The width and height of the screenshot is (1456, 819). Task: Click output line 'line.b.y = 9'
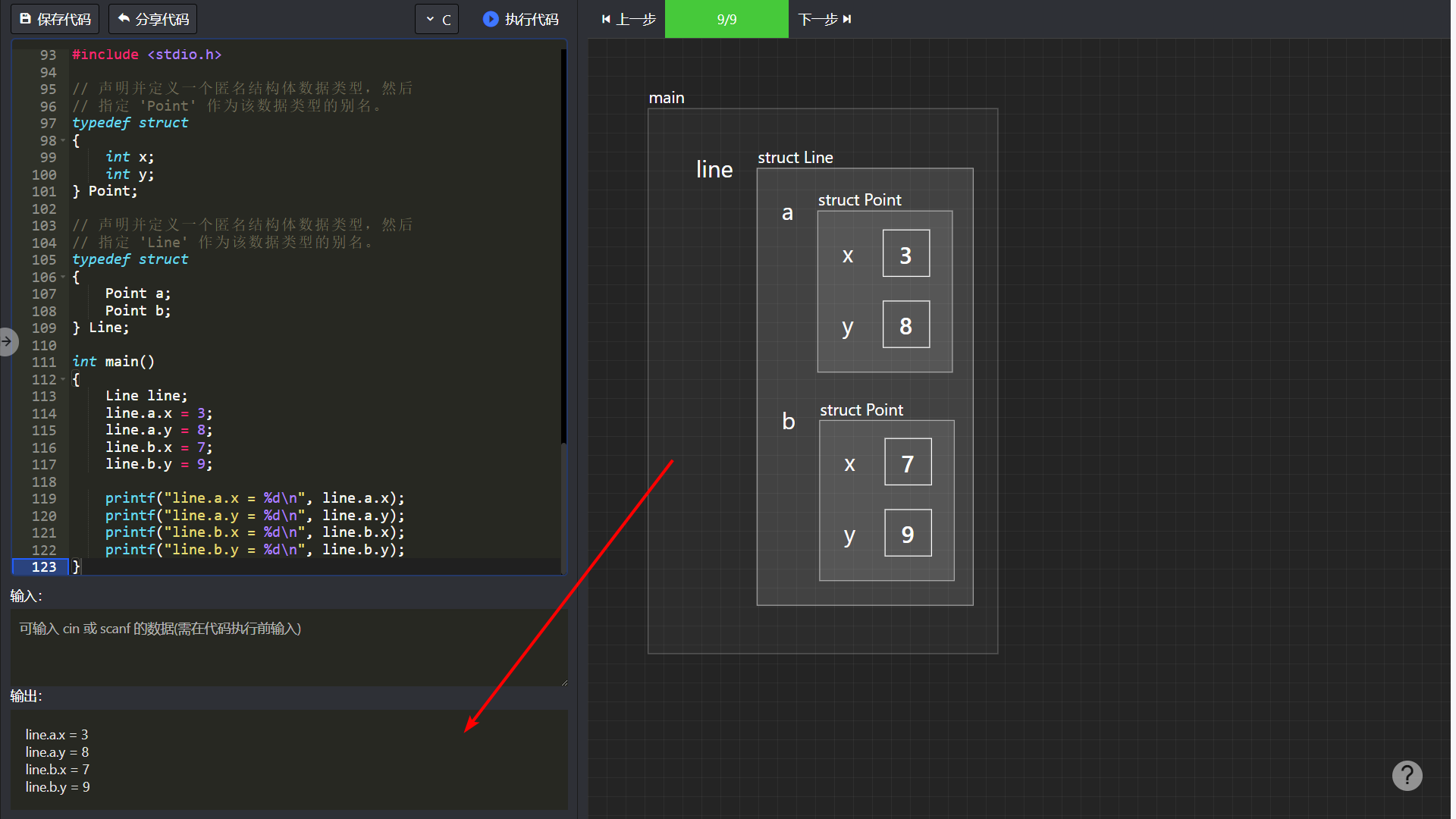[x=58, y=787]
